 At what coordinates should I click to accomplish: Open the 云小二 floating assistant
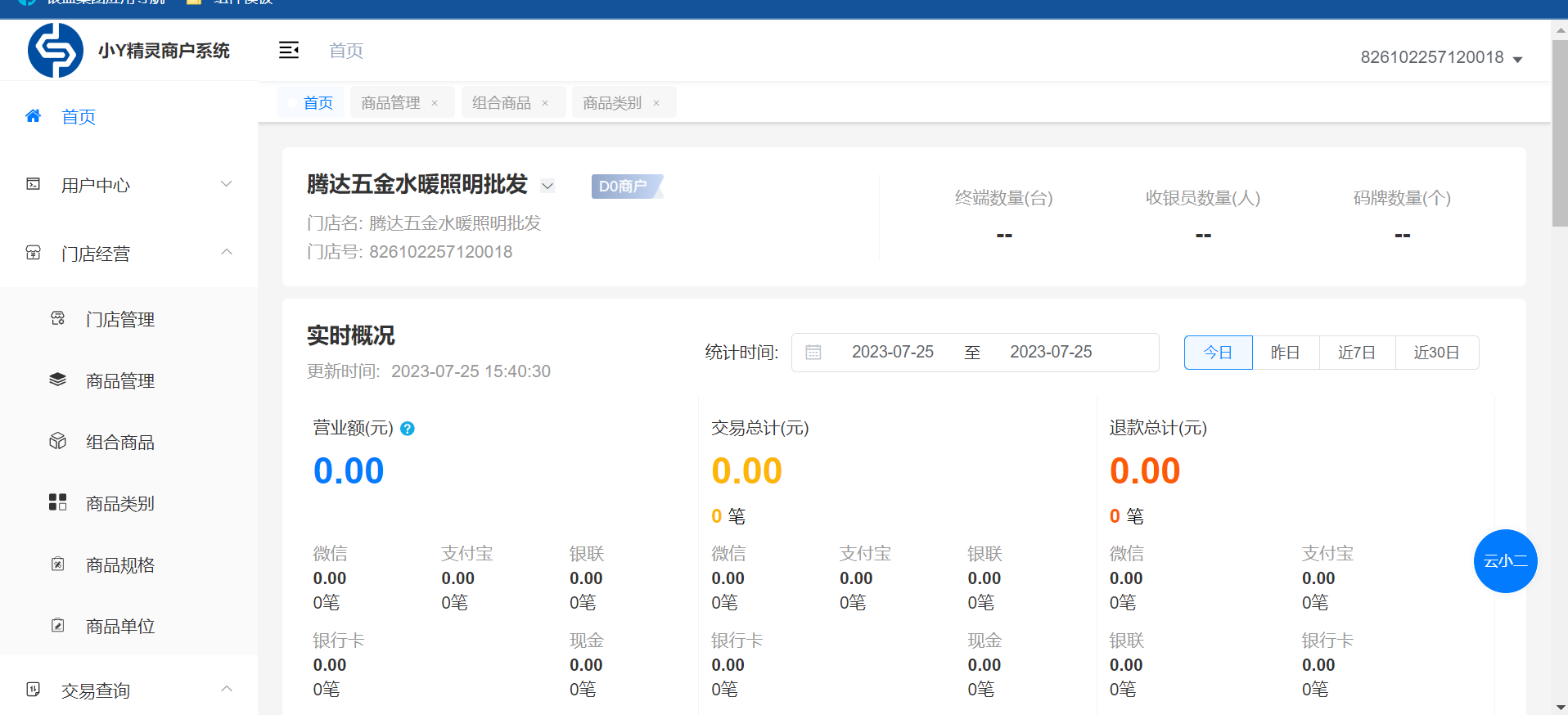pos(1506,561)
